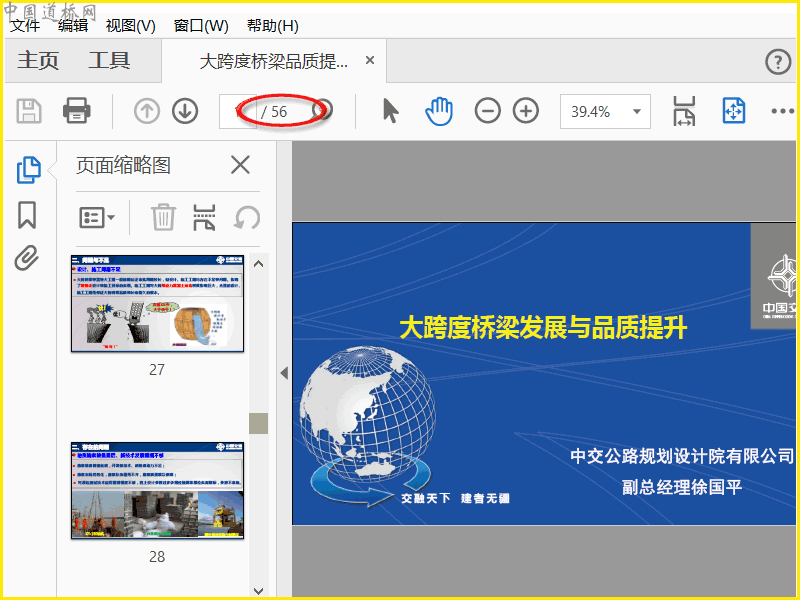This screenshot has height=600, width=800.
Task: Choose the selection arrow tool
Action: (391, 111)
